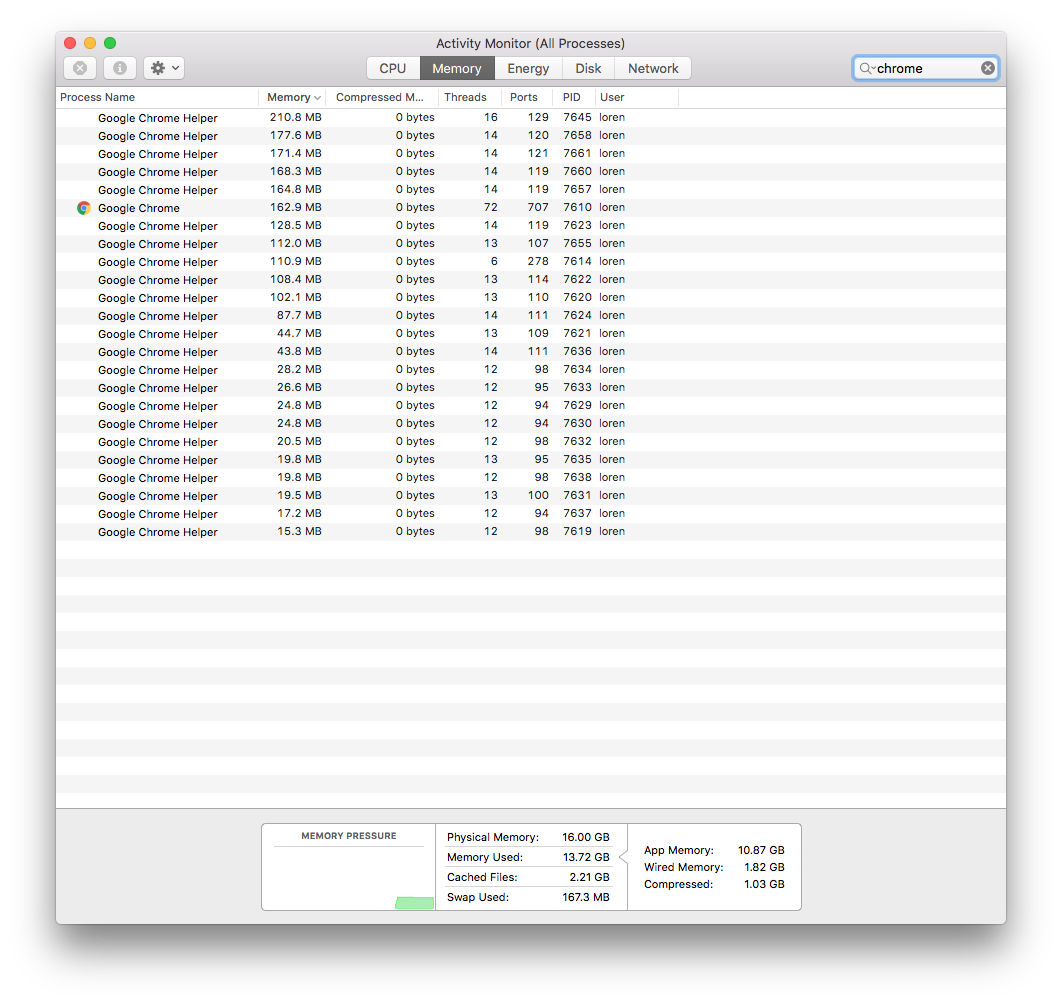Select the Chrome Helper row with 278 ports
Screen dimensions: 1062x1004
tap(531, 262)
